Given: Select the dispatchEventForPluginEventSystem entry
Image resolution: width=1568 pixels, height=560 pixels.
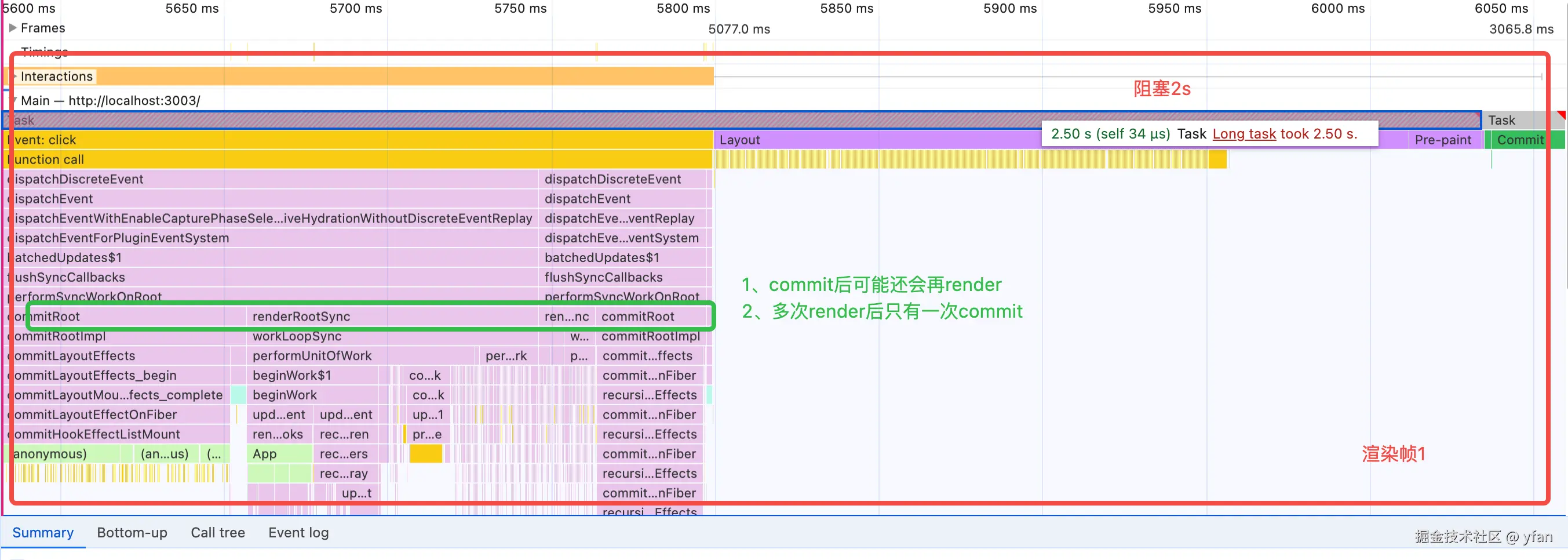Looking at the screenshot, I should pyautogui.click(x=272, y=238).
